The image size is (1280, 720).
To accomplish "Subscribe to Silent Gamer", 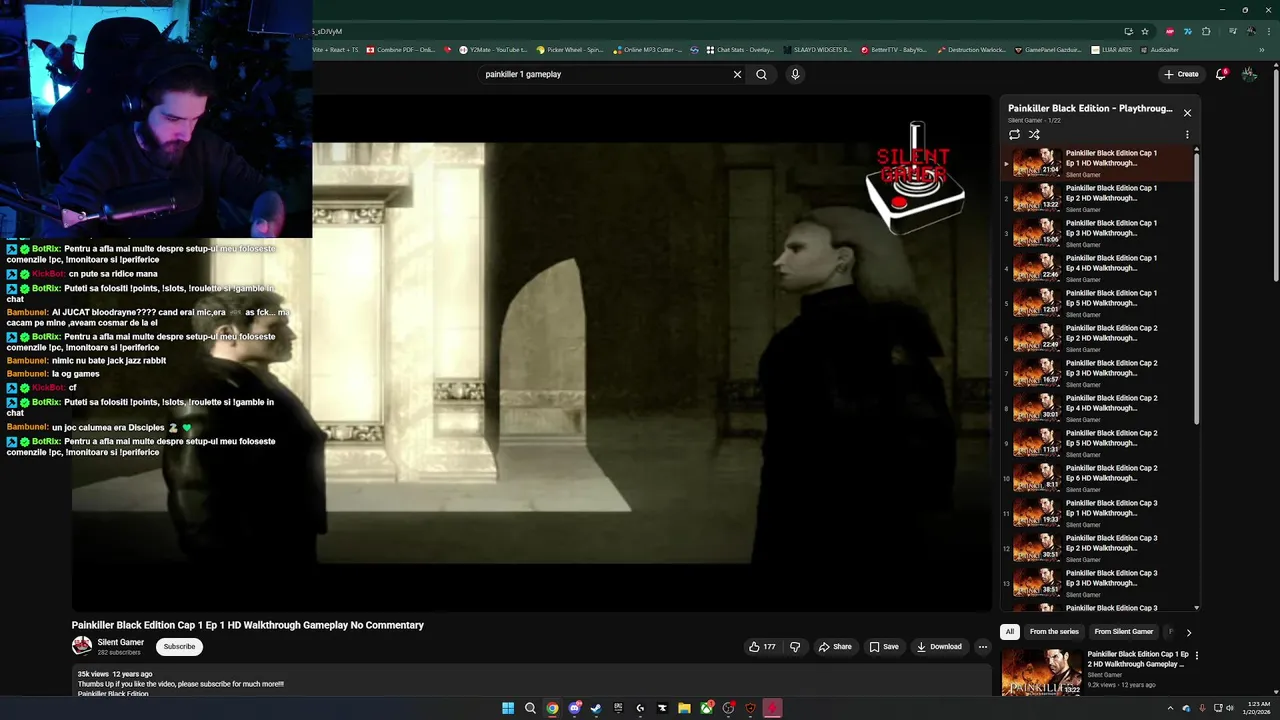I will point(180,646).
